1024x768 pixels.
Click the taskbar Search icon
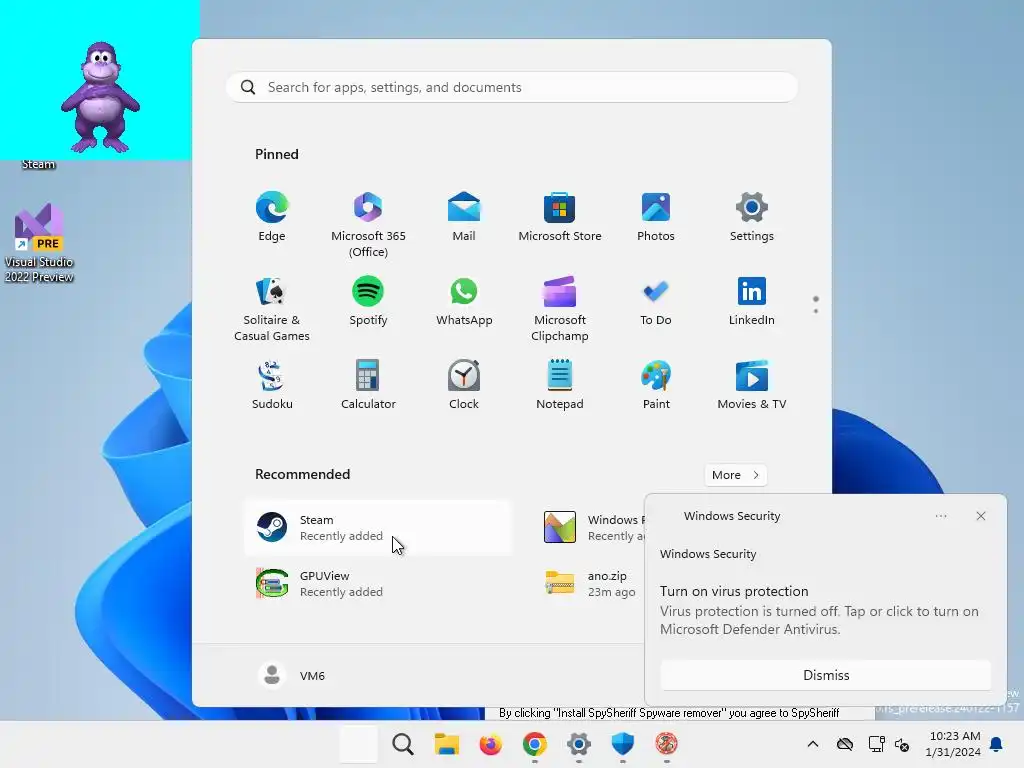tap(402, 744)
